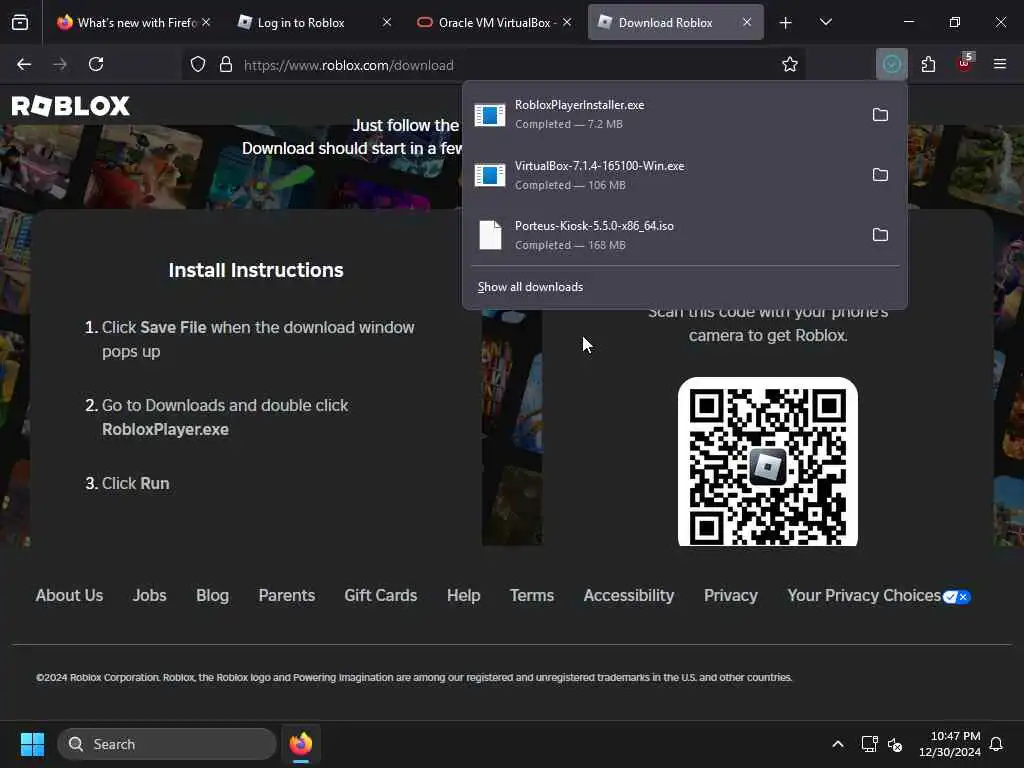This screenshot has width=1024, height=768.
Task: Open the Privacy footer link
Action: pos(731,596)
